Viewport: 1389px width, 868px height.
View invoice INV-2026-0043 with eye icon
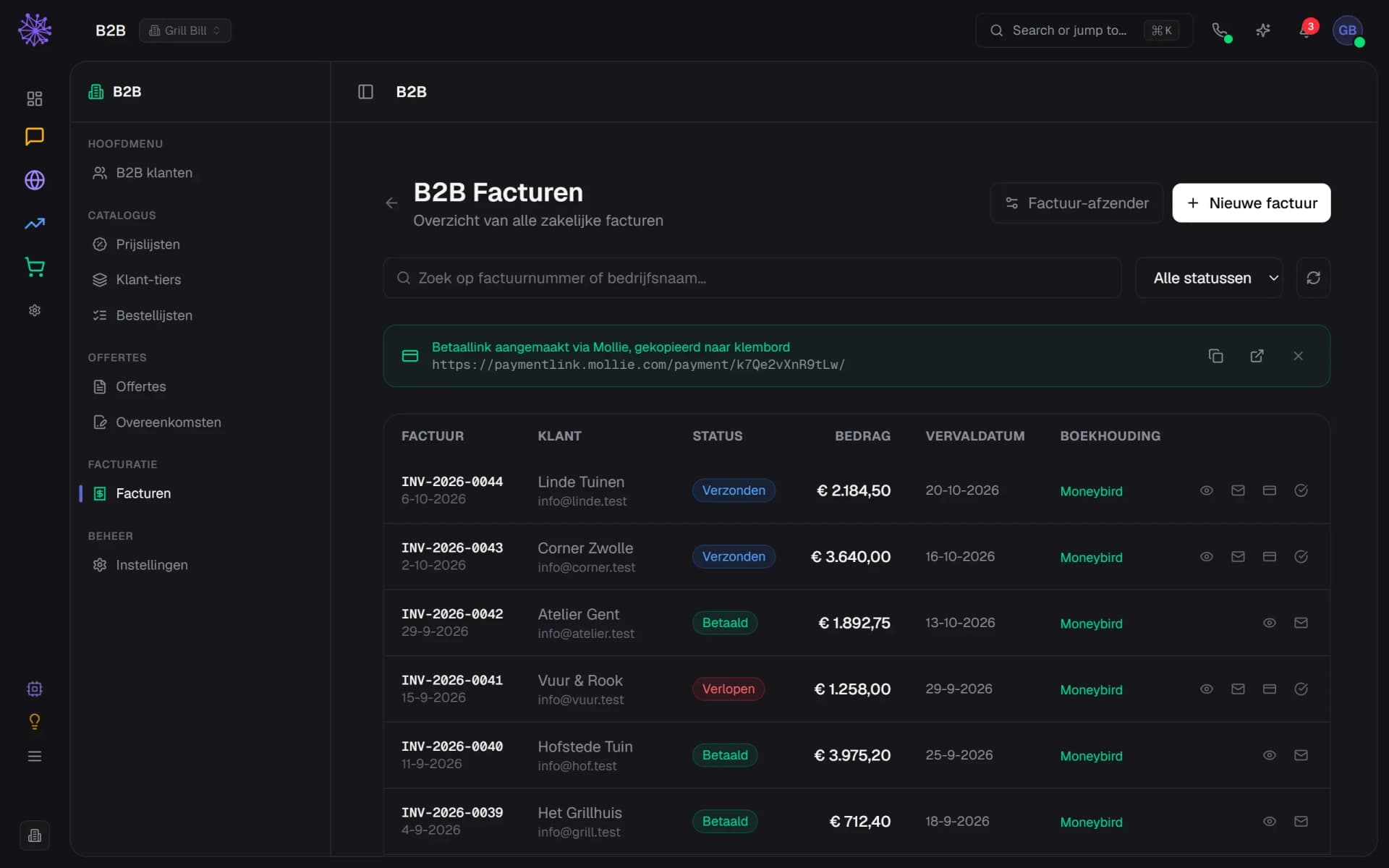1207,556
